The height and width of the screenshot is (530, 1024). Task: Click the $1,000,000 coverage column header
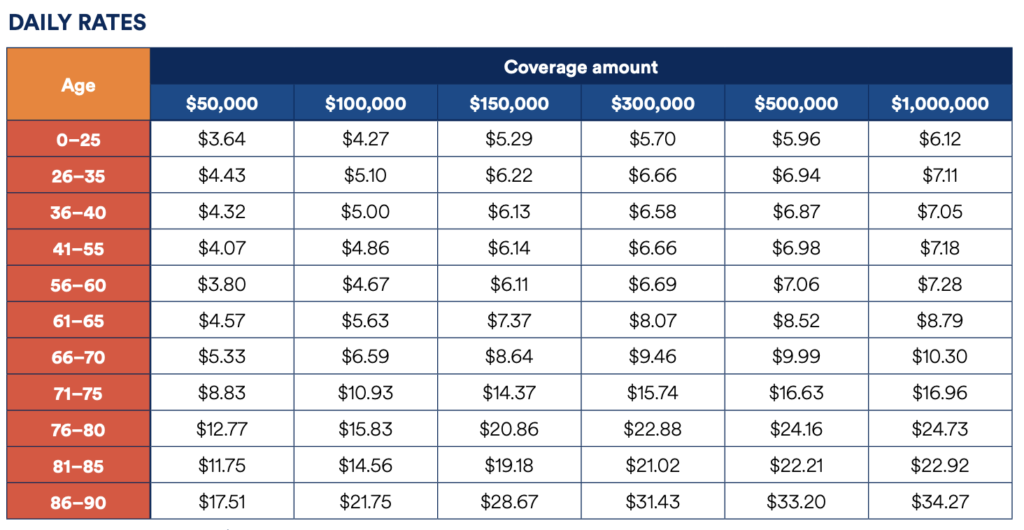[x=940, y=103]
